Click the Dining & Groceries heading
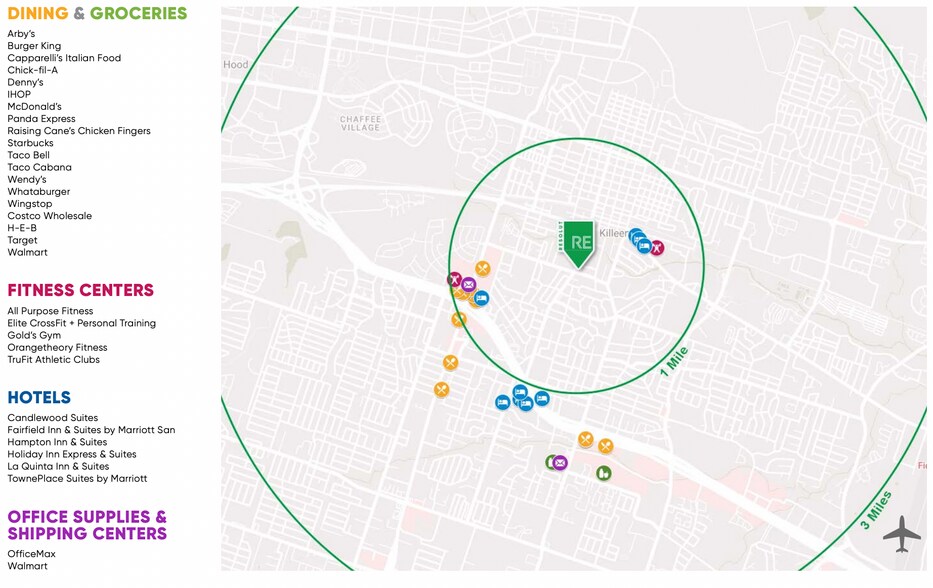This screenshot has width=933, height=588. pos(97,14)
